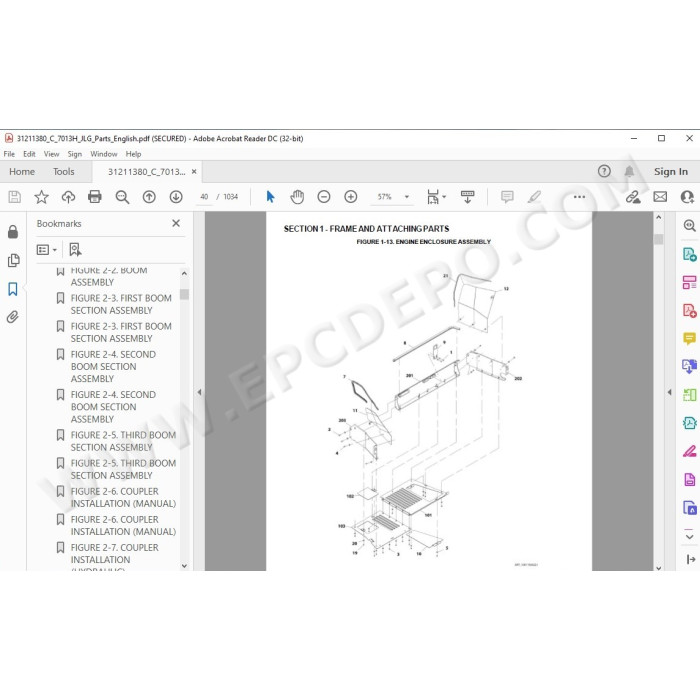Open the Find text magnifier tool
This screenshot has width=700, height=700.
point(122,197)
